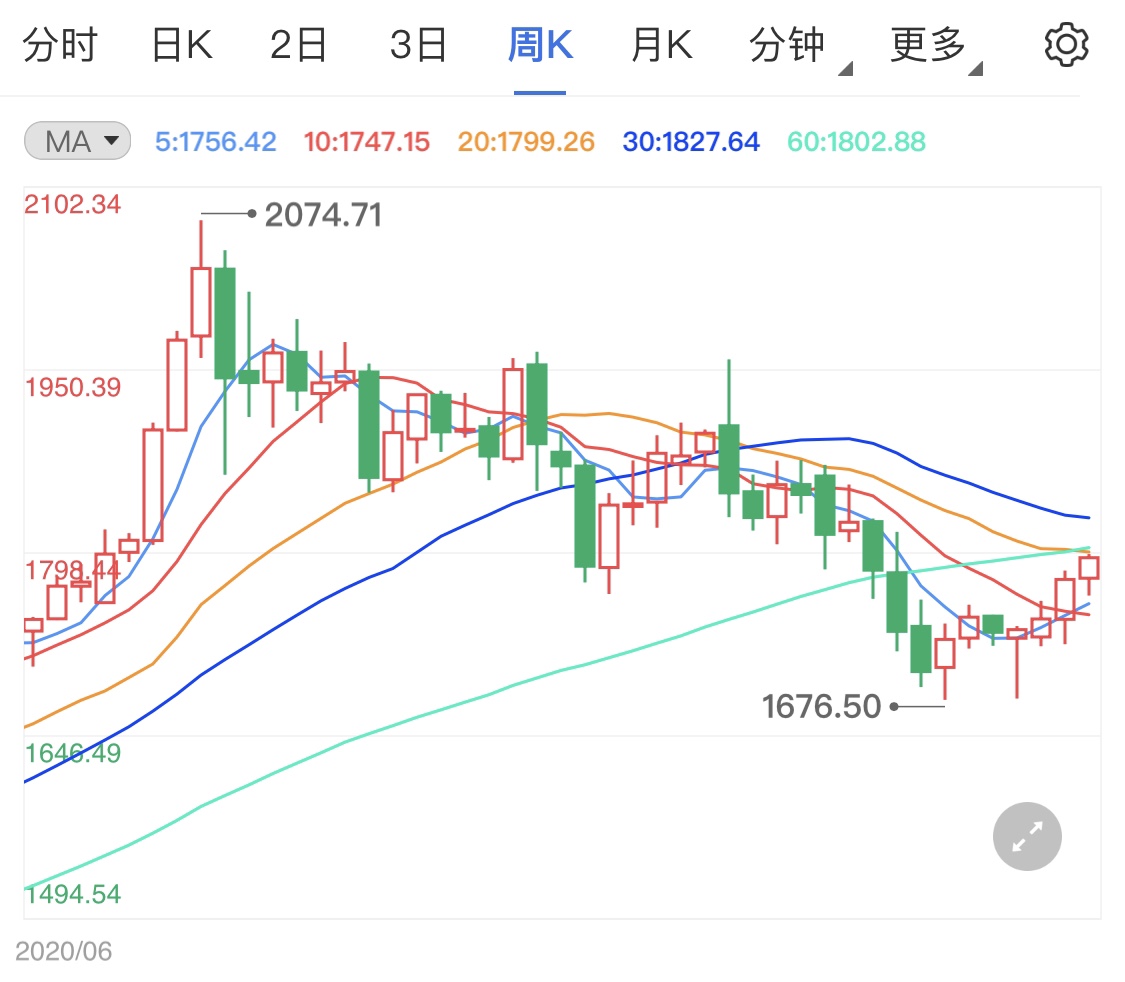Open the chart settings gear icon
The height and width of the screenshot is (982, 1125).
1065,46
